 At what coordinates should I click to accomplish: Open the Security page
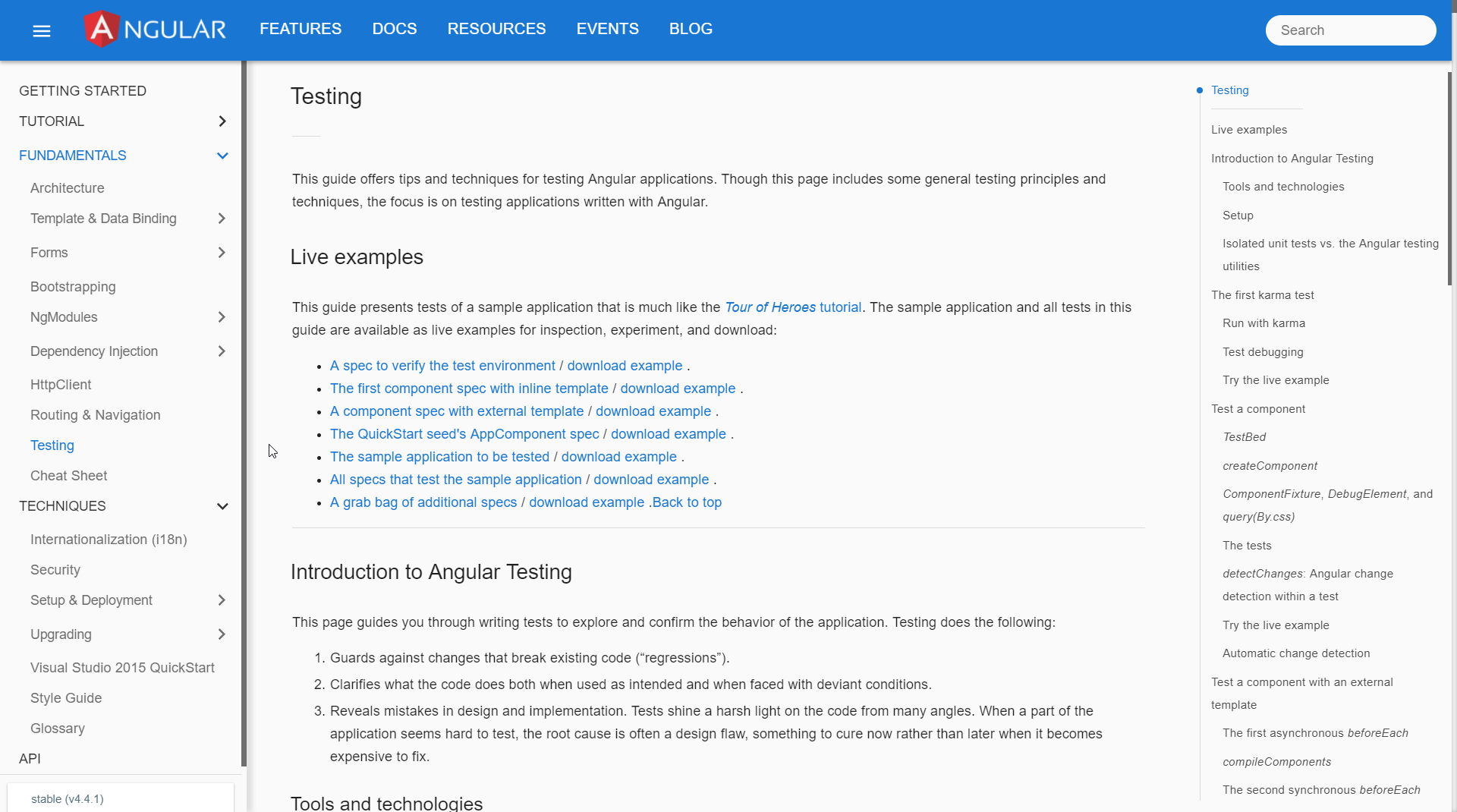point(55,570)
